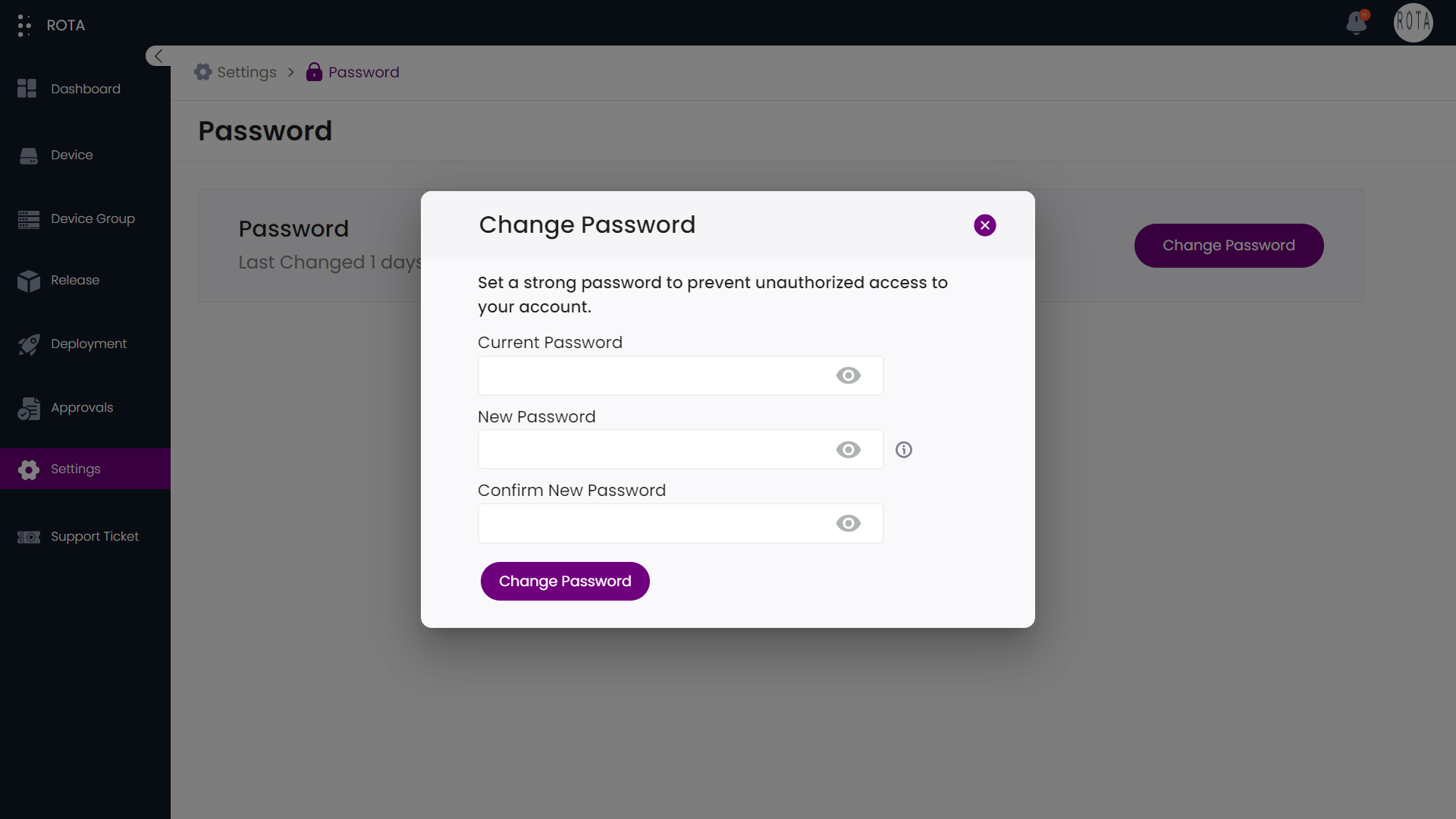This screenshot has height=819, width=1456.
Task: Collapse the left sidebar panel
Action: coord(159,56)
